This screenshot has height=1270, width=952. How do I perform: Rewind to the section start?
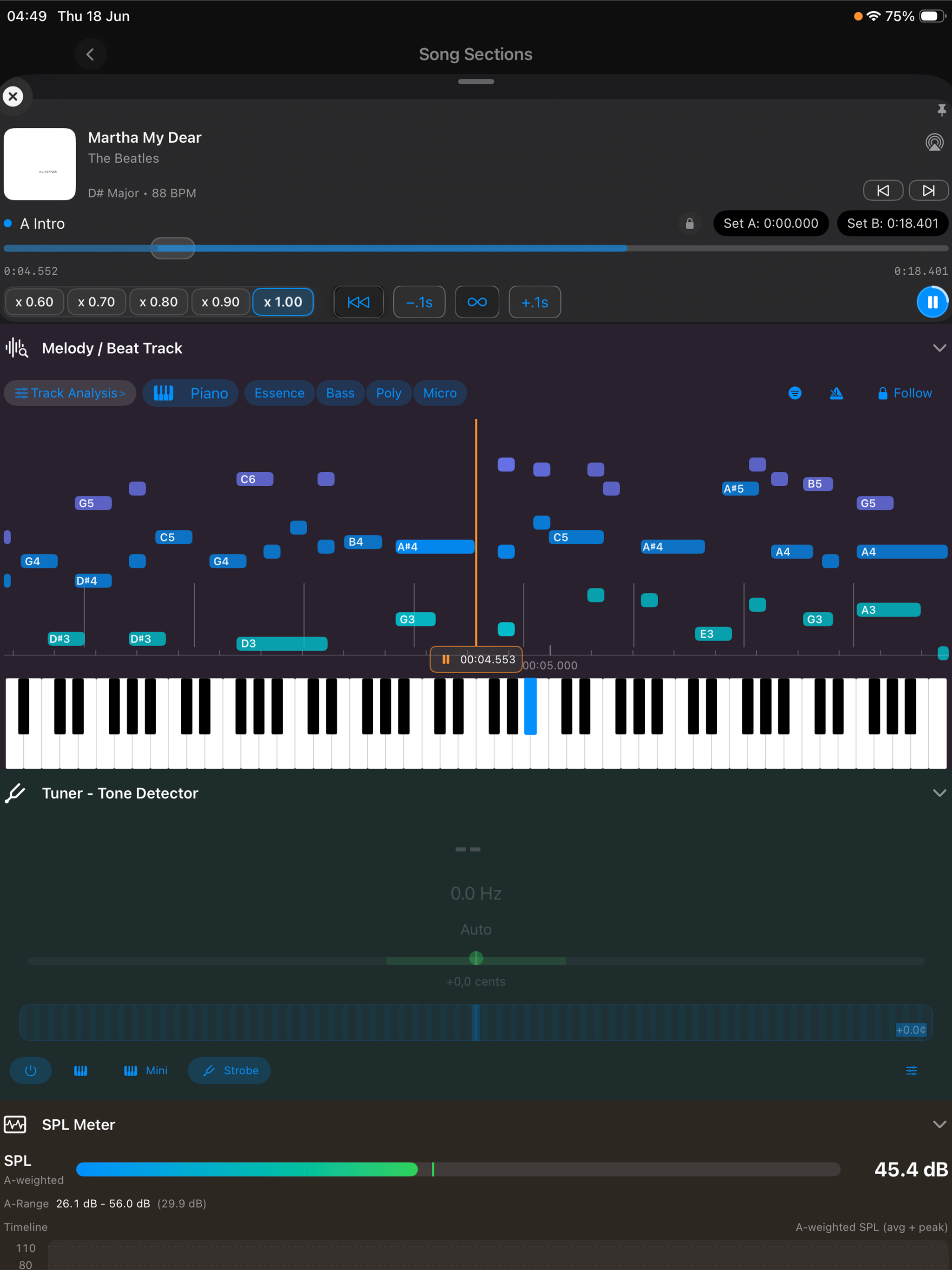tap(359, 302)
